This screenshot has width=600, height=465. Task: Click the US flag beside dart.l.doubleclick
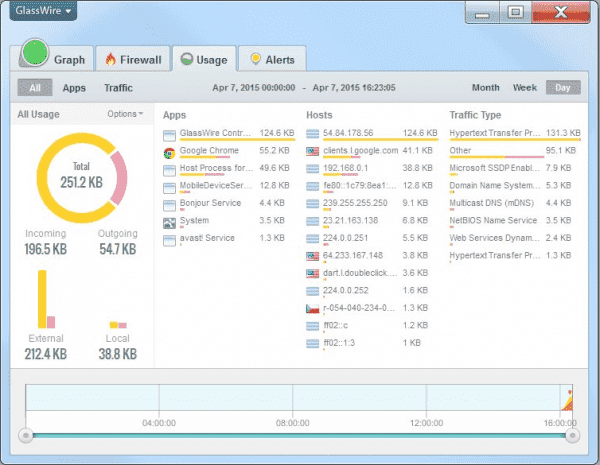pyautogui.click(x=312, y=274)
